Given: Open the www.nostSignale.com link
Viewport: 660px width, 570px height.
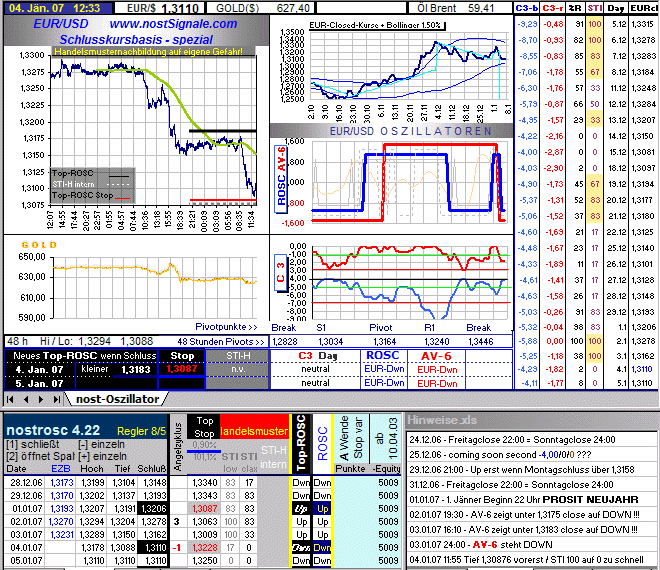Looking at the screenshot, I should coord(173,24).
